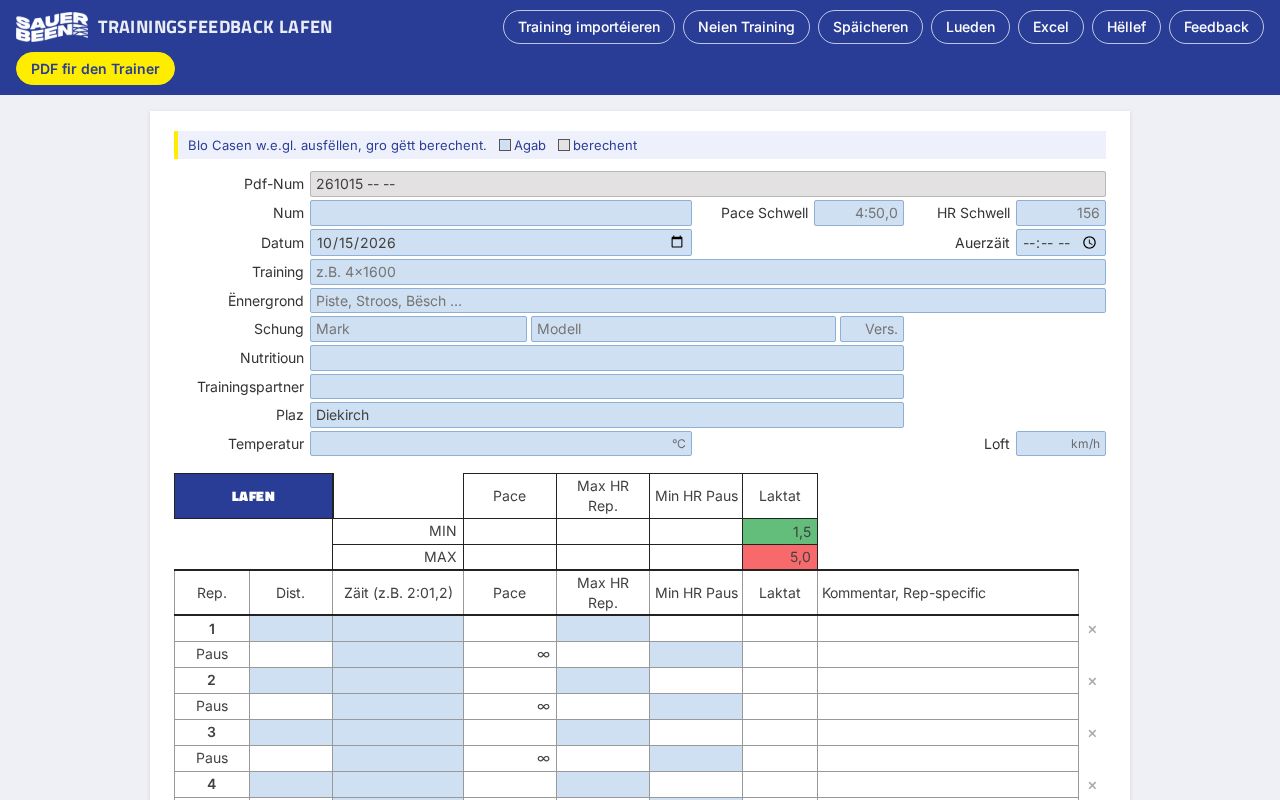Open the Hëllef help button
Image resolution: width=1280 pixels, height=800 pixels.
pyautogui.click(x=1126, y=27)
